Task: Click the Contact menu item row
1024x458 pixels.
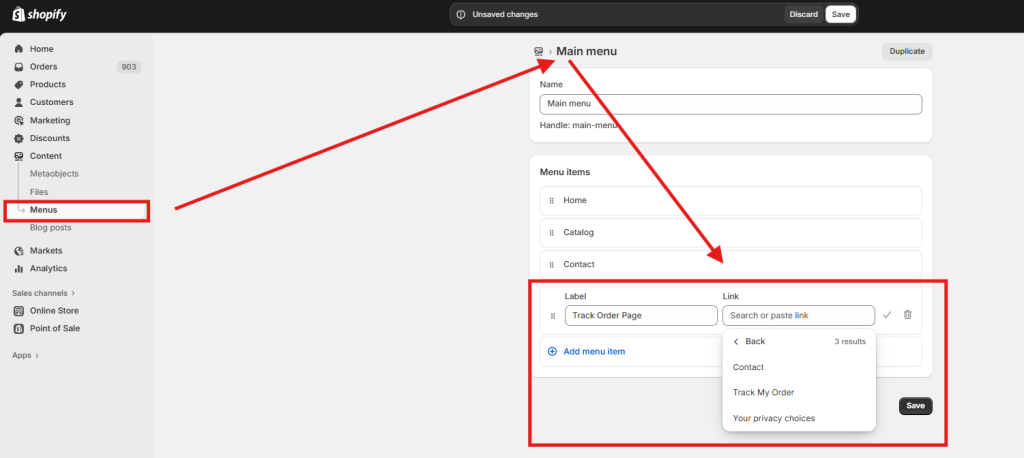Action: click(x=731, y=265)
